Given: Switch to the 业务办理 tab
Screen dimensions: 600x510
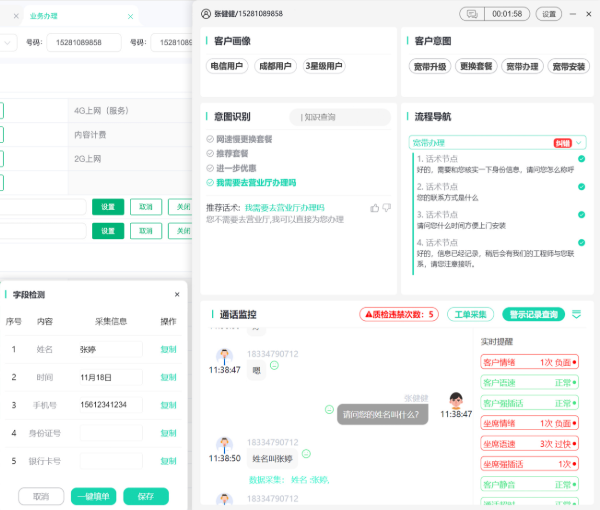Looking at the screenshot, I should pyautogui.click(x=45, y=16).
